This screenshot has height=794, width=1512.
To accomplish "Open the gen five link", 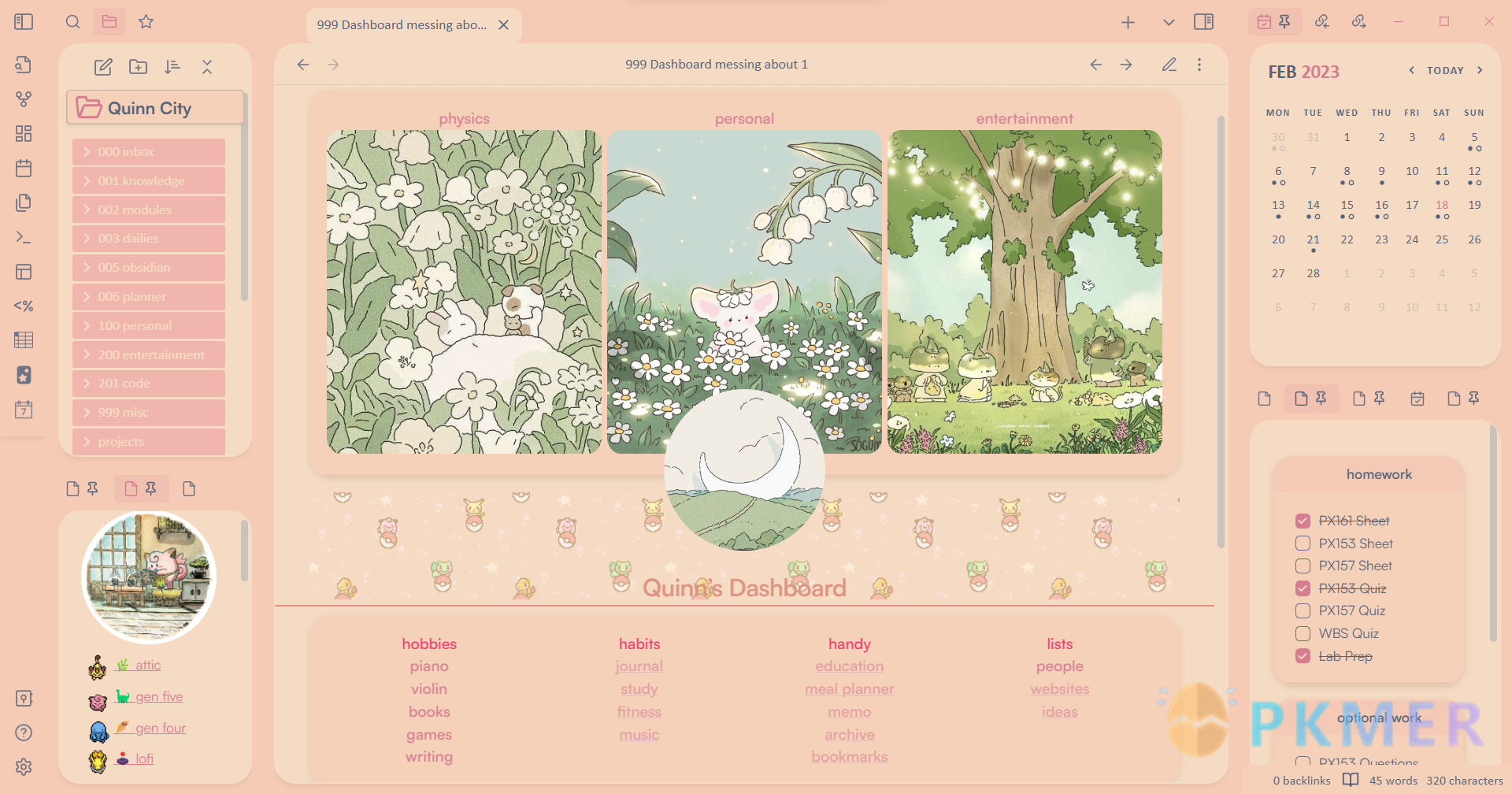I will click(159, 696).
